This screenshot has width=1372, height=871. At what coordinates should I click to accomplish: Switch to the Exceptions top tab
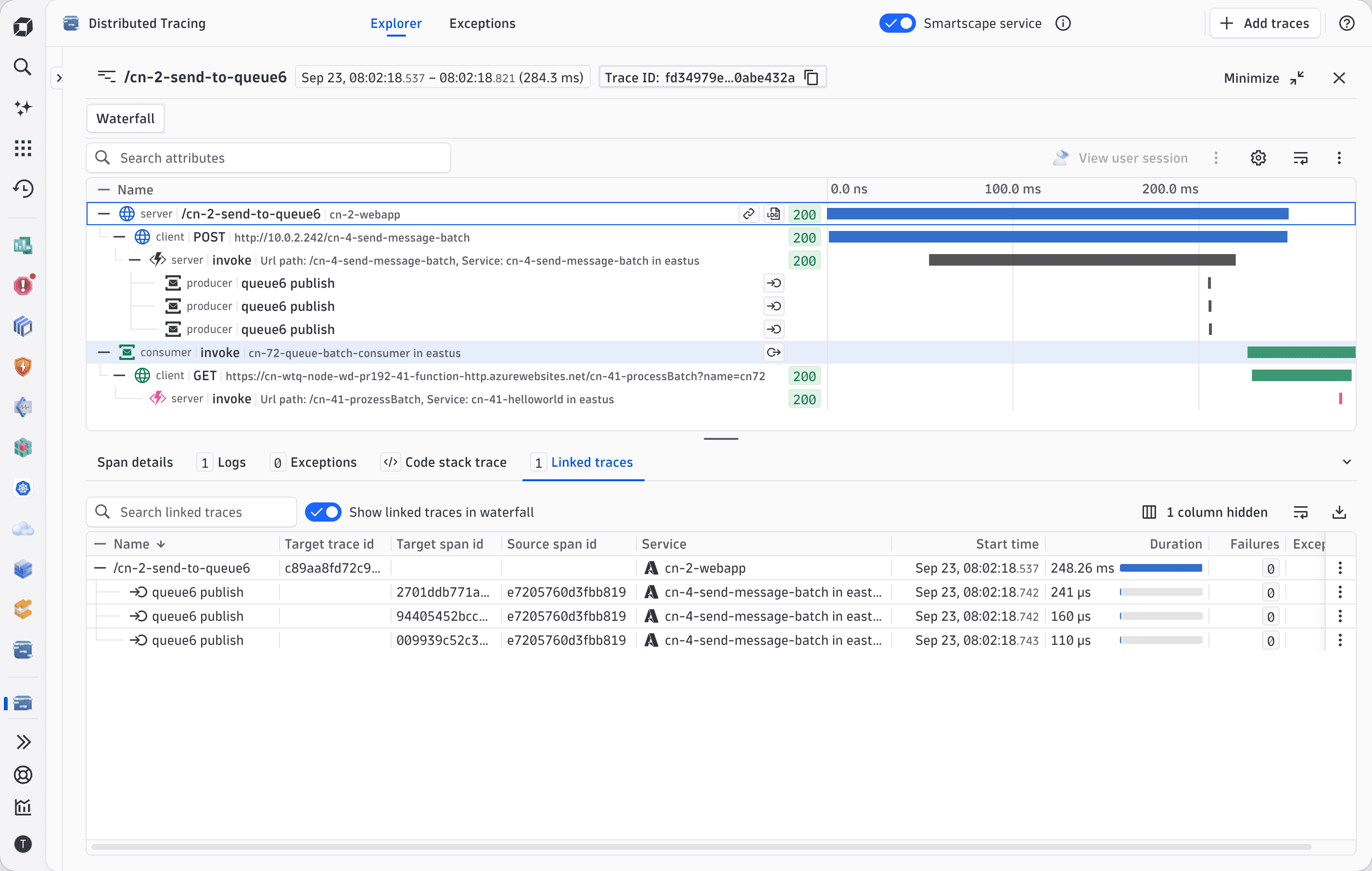[482, 24]
